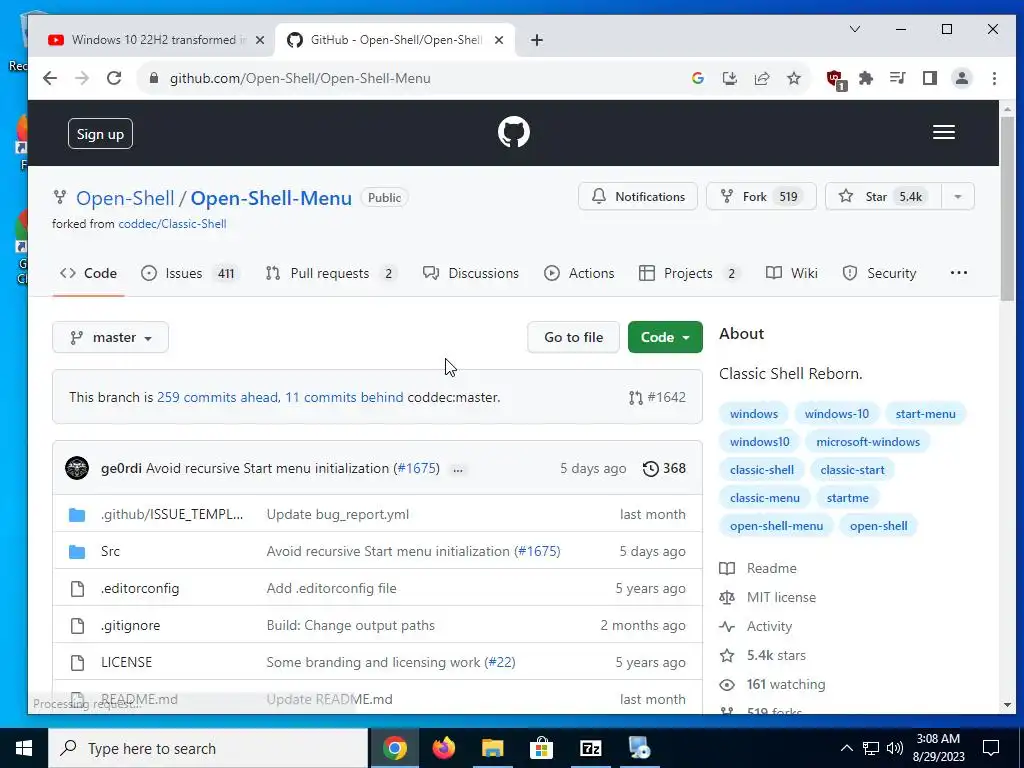1024x768 pixels.
Task: Show hidden system tray icons chevron
Action: point(846,748)
